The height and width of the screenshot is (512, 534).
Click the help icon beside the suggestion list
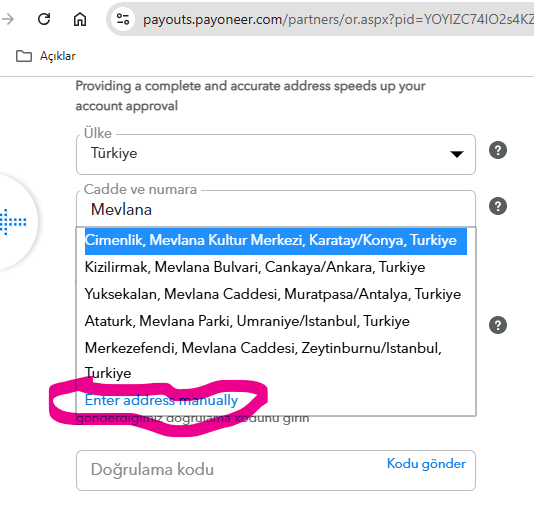pos(498,325)
